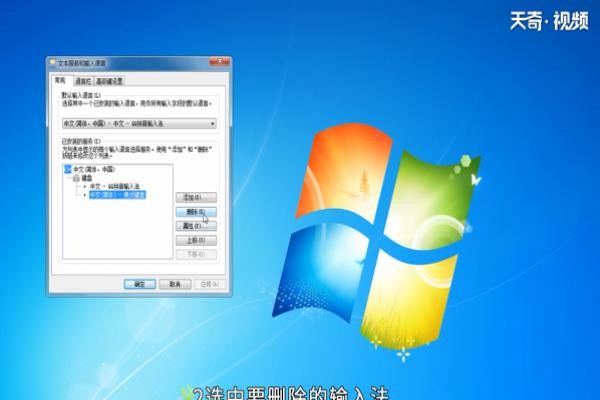Expand the default input language dropdown
This screenshot has height=400, width=600.
tap(139, 124)
